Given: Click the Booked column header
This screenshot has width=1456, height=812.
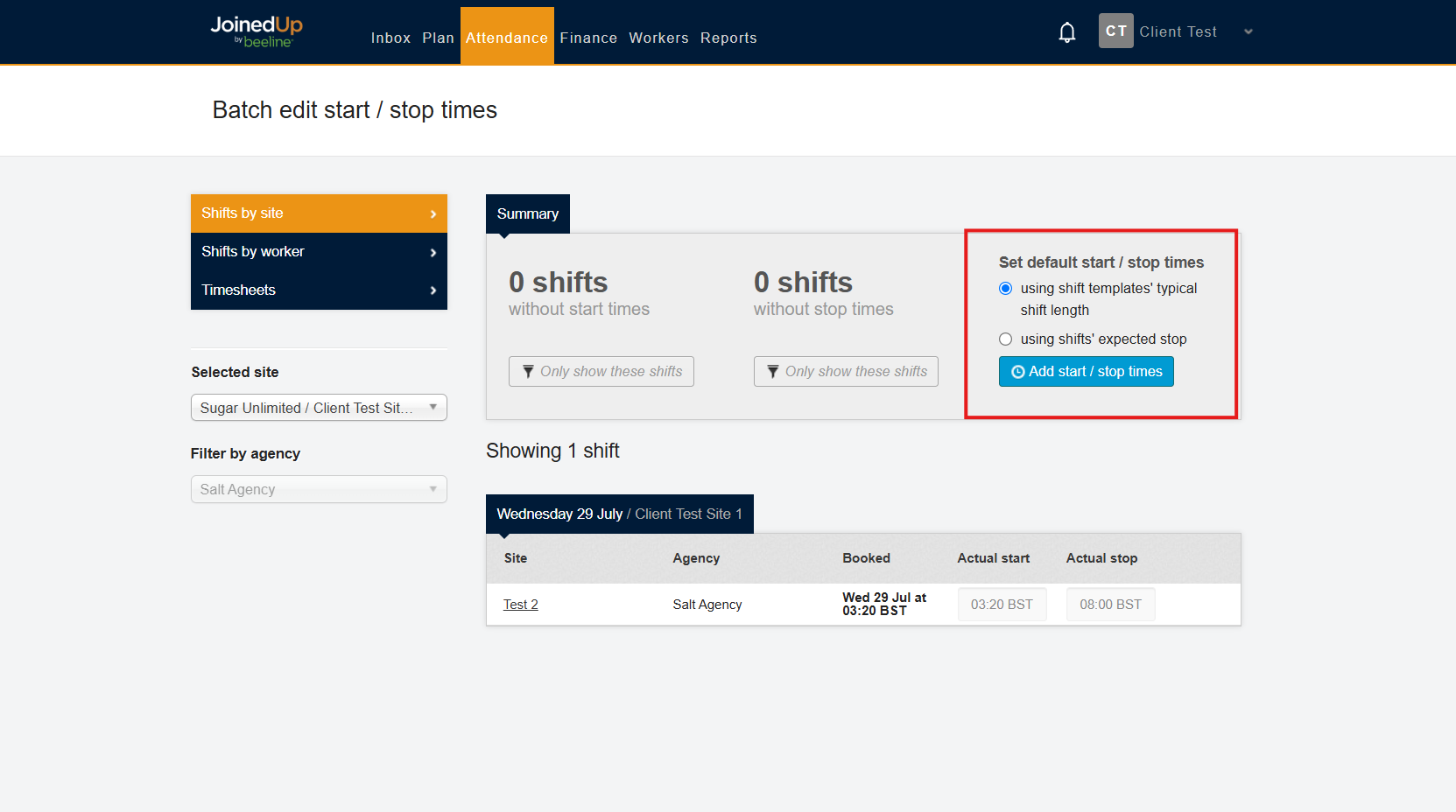Looking at the screenshot, I should pos(867,558).
